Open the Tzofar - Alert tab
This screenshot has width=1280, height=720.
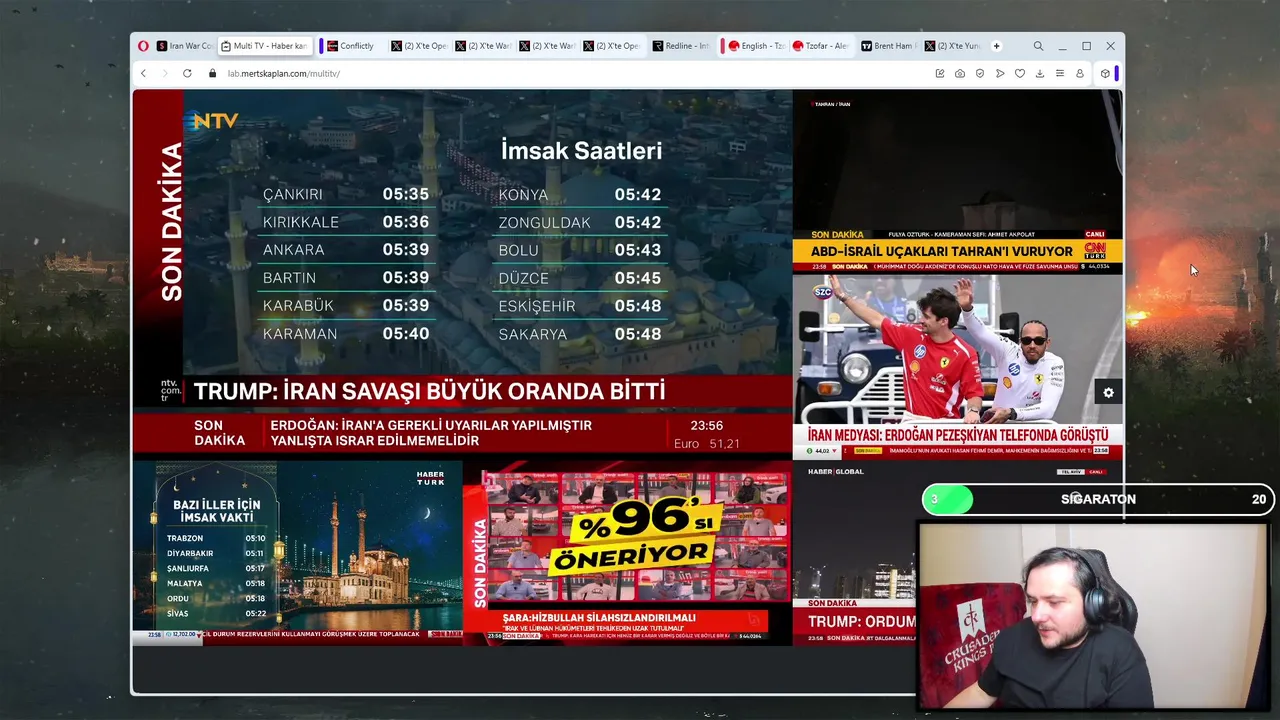tap(820, 46)
